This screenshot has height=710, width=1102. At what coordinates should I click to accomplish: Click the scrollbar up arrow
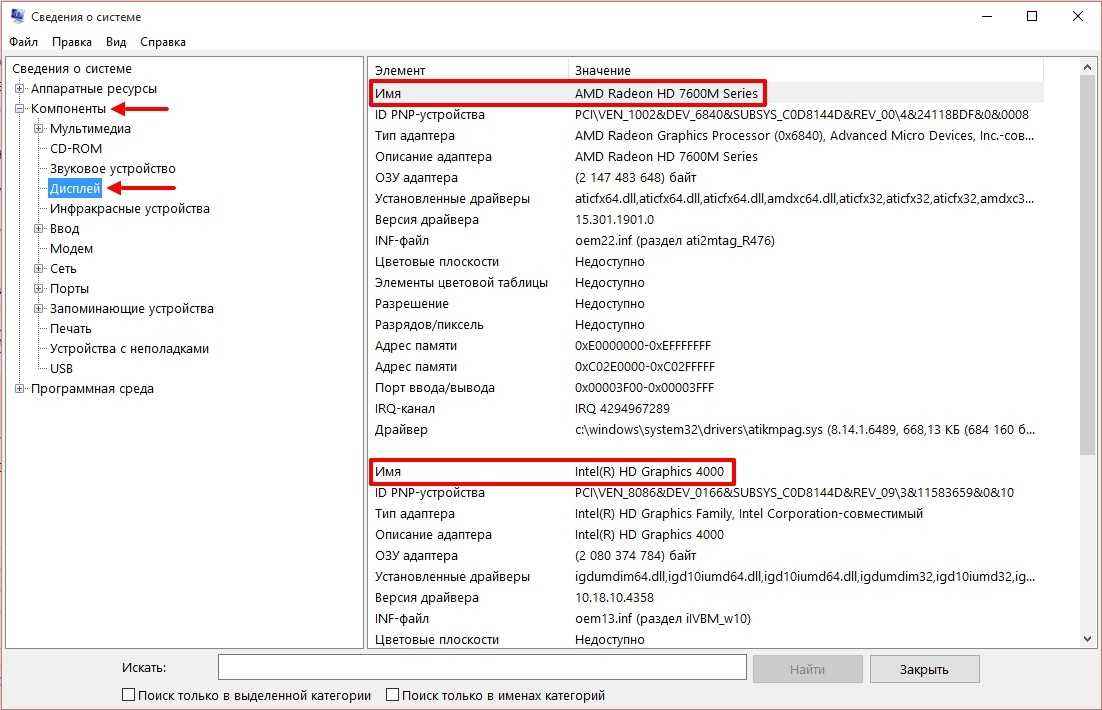coord(1087,67)
